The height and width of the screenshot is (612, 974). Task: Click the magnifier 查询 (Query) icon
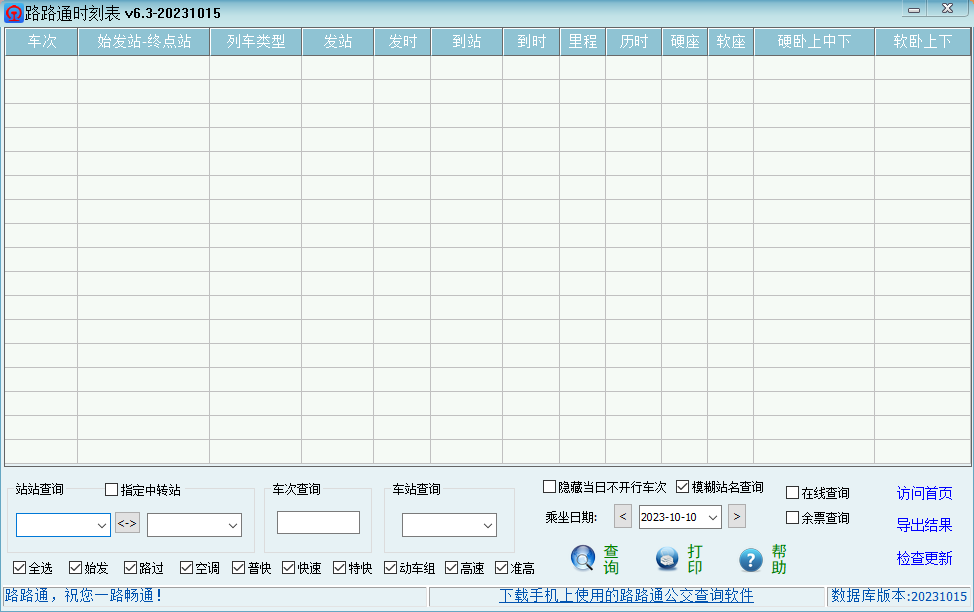pos(583,559)
